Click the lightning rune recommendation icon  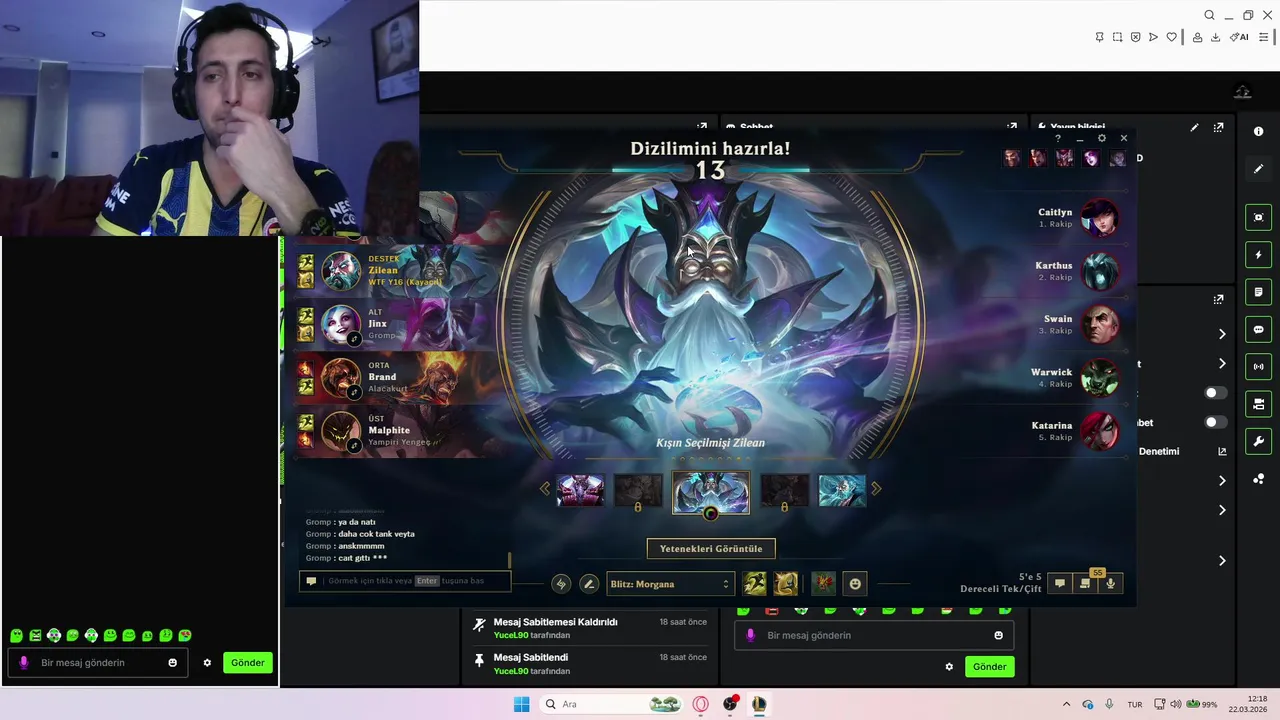tap(561, 584)
